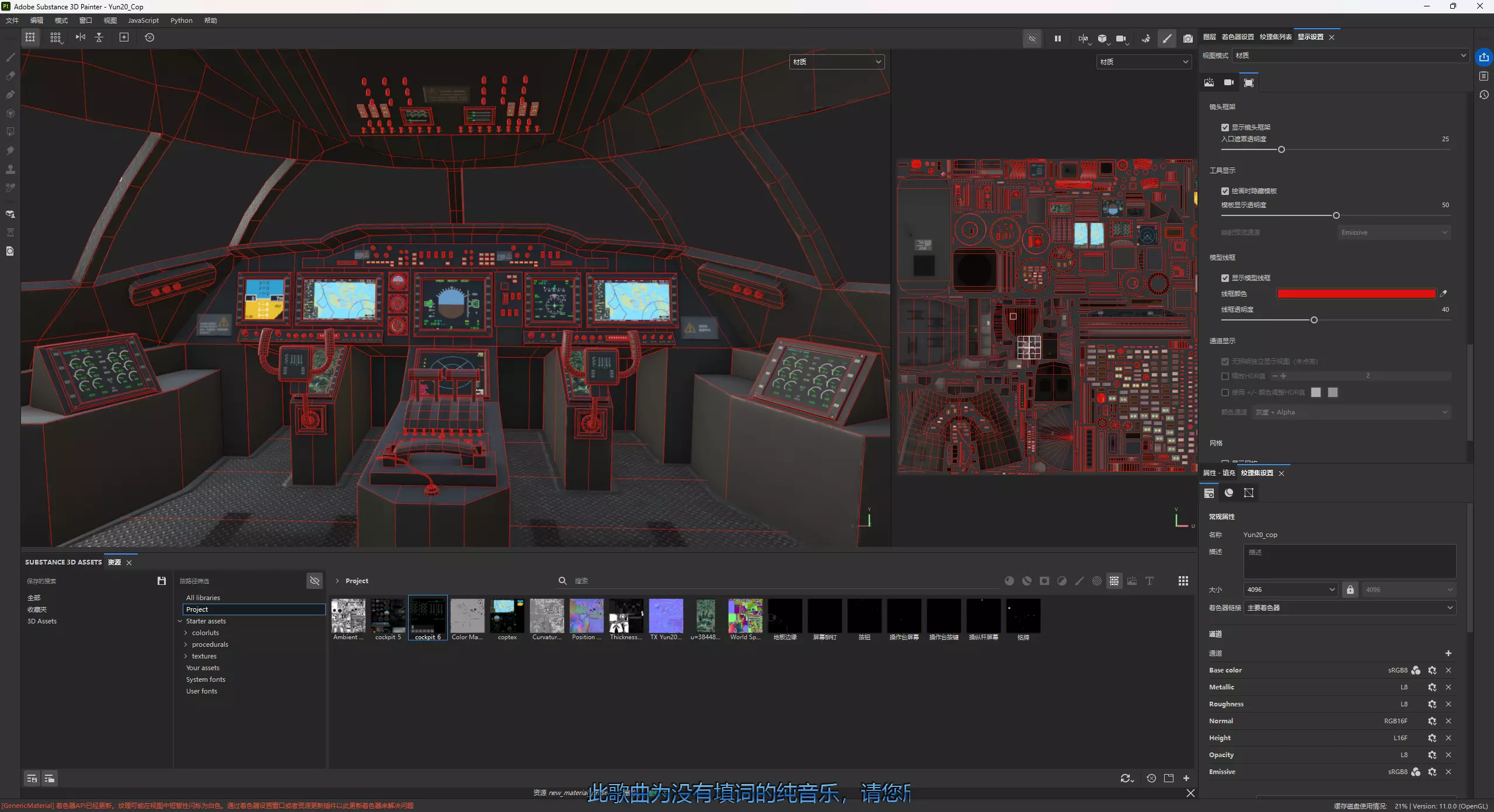Click the lock icon next to texture size
1494x812 pixels.
[x=1350, y=590]
